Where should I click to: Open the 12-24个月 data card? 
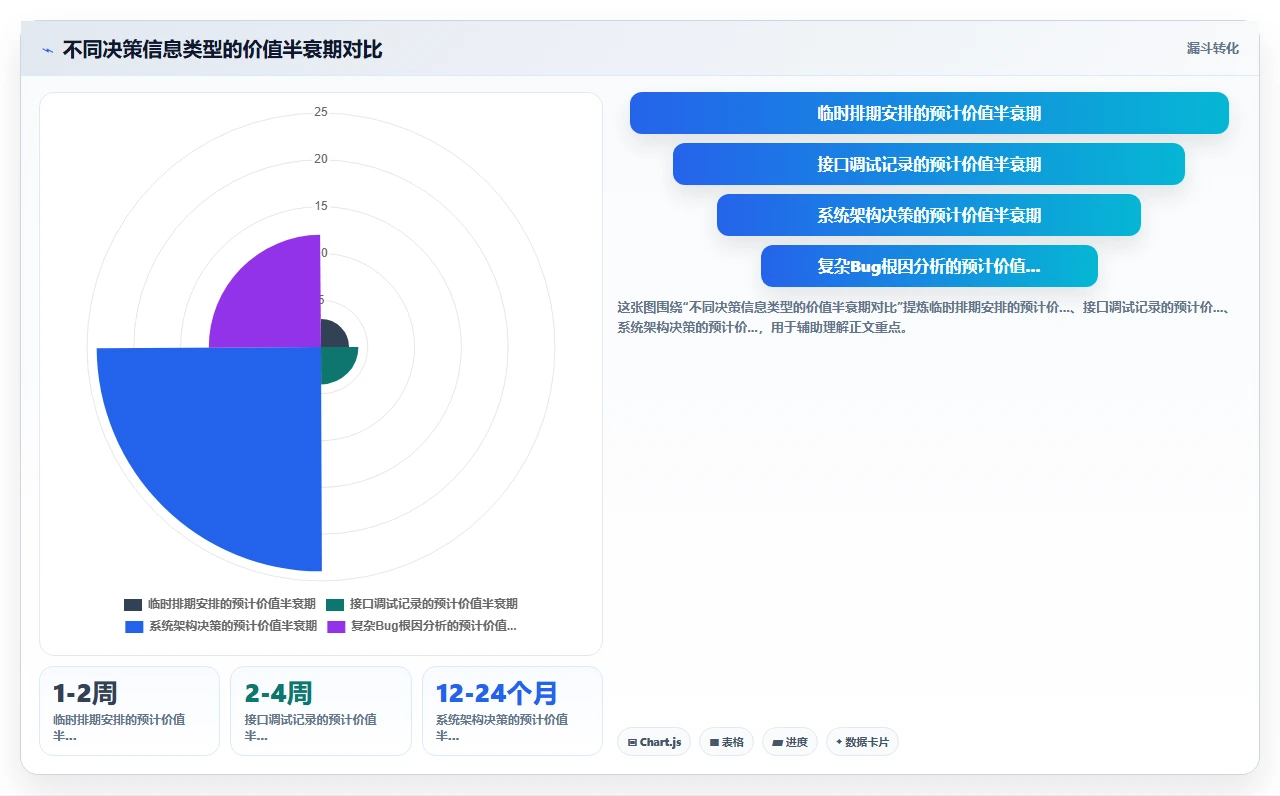[512, 711]
